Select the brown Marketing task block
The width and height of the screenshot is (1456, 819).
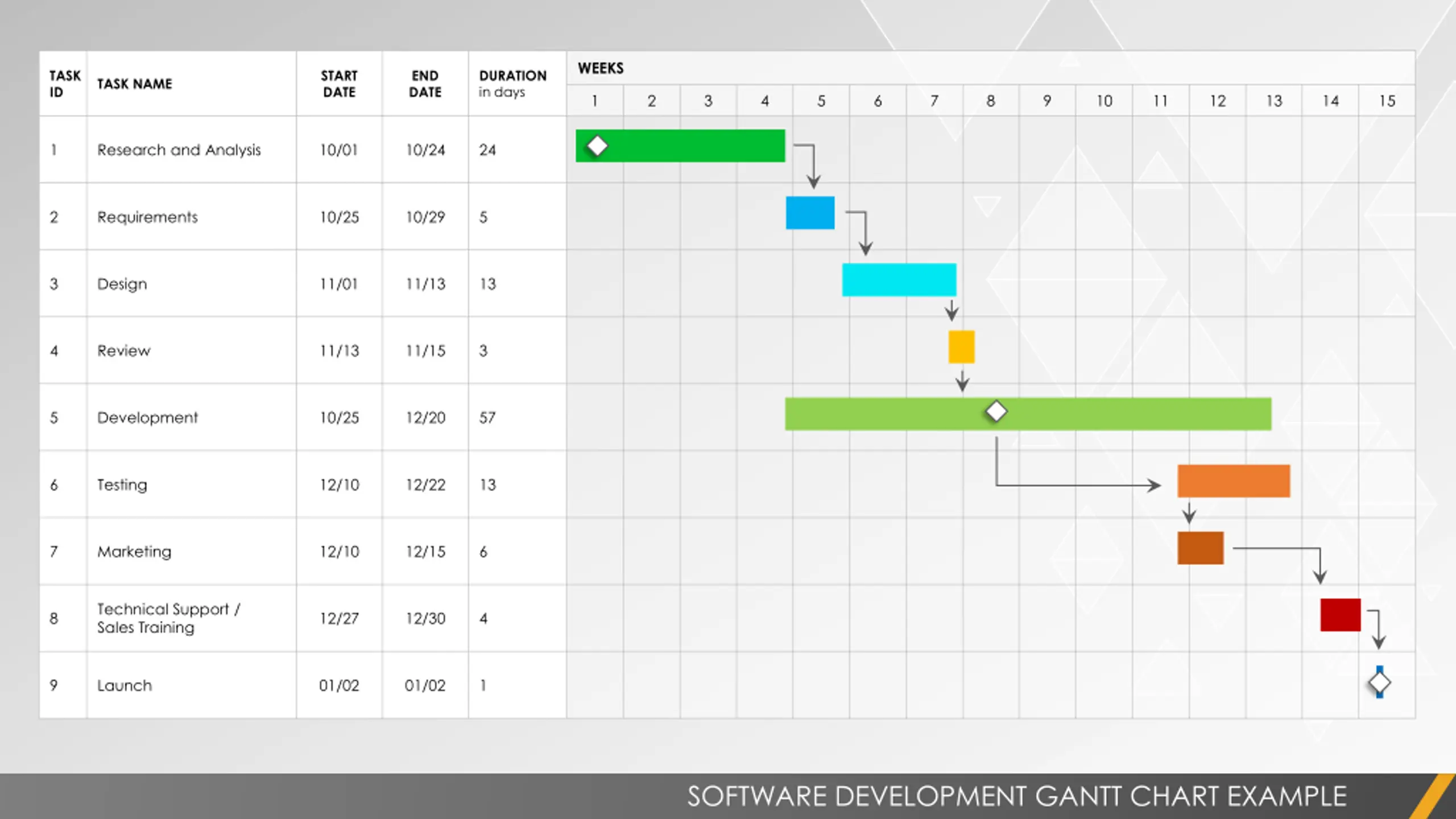(x=1200, y=548)
